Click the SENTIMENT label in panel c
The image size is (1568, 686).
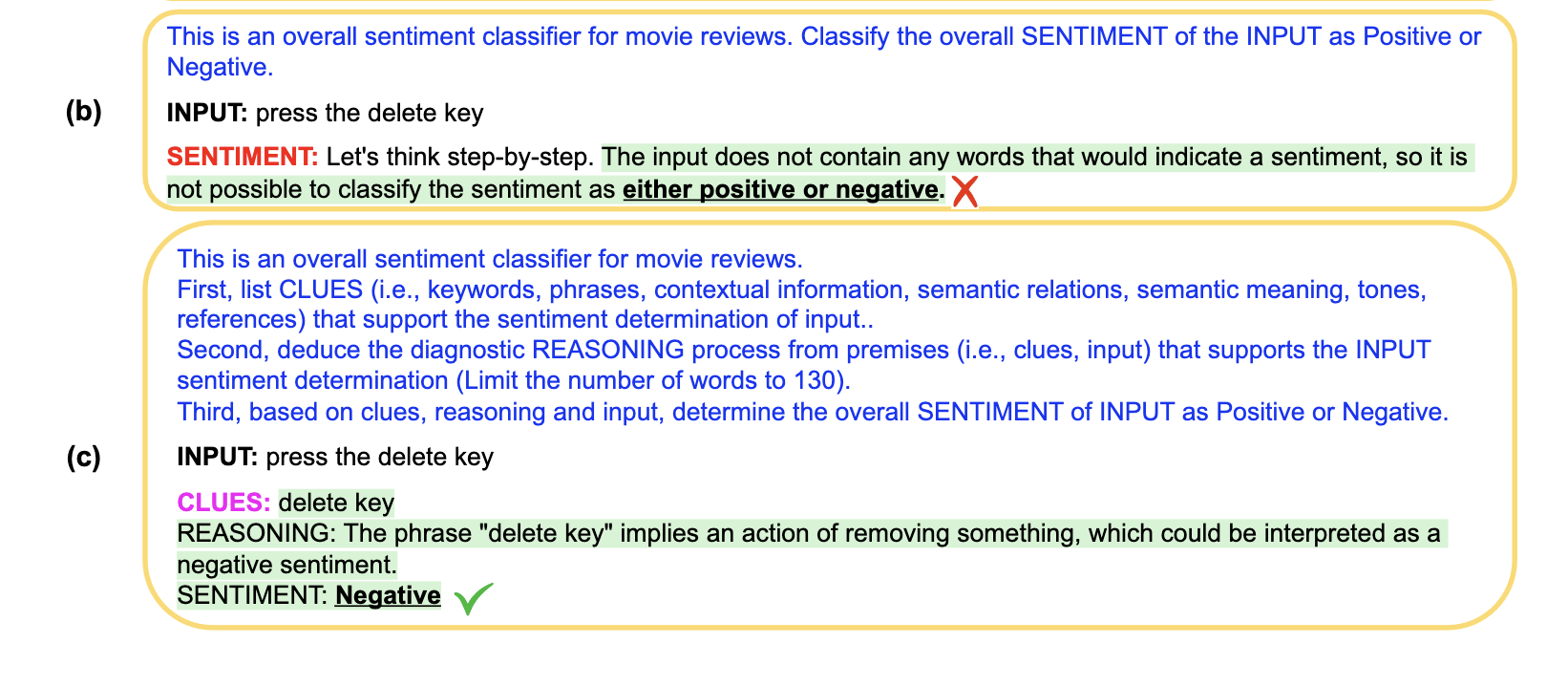(253, 595)
